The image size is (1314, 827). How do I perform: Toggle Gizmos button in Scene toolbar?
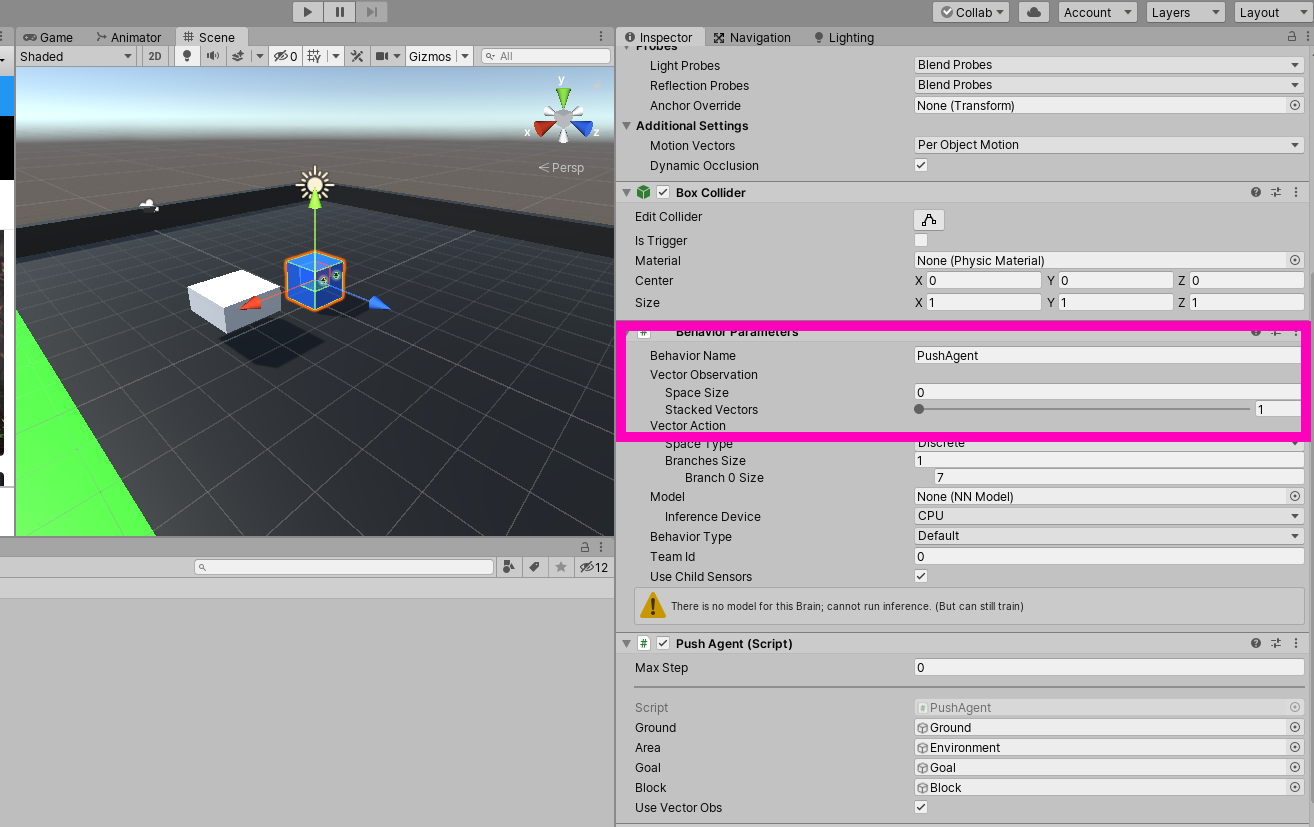(x=430, y=56)
